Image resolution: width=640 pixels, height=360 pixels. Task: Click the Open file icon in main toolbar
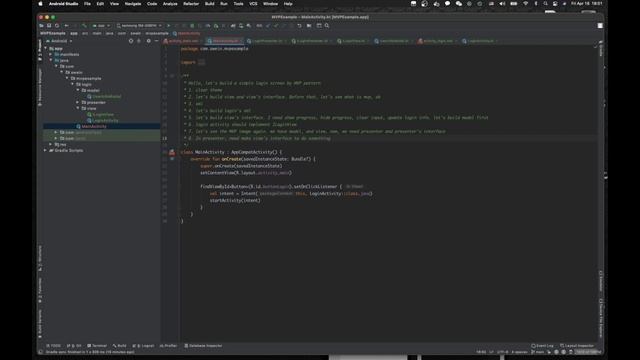coord(41,26)
